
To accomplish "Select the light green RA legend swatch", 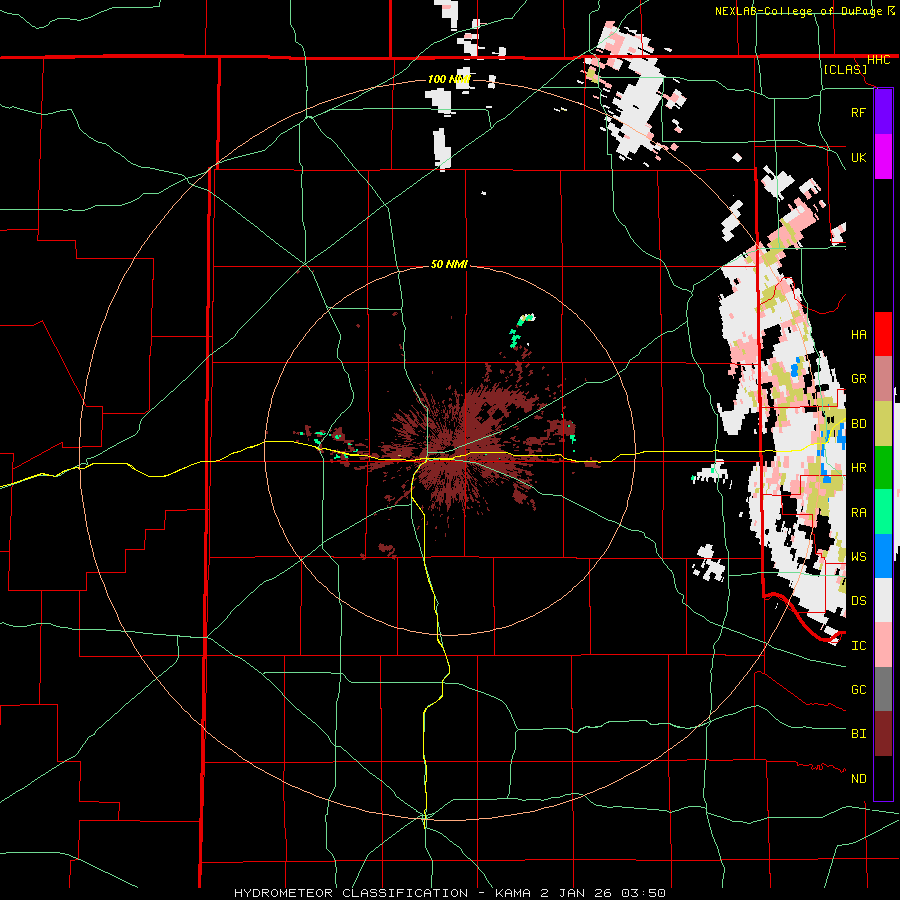I will click(x=883, y=512).
